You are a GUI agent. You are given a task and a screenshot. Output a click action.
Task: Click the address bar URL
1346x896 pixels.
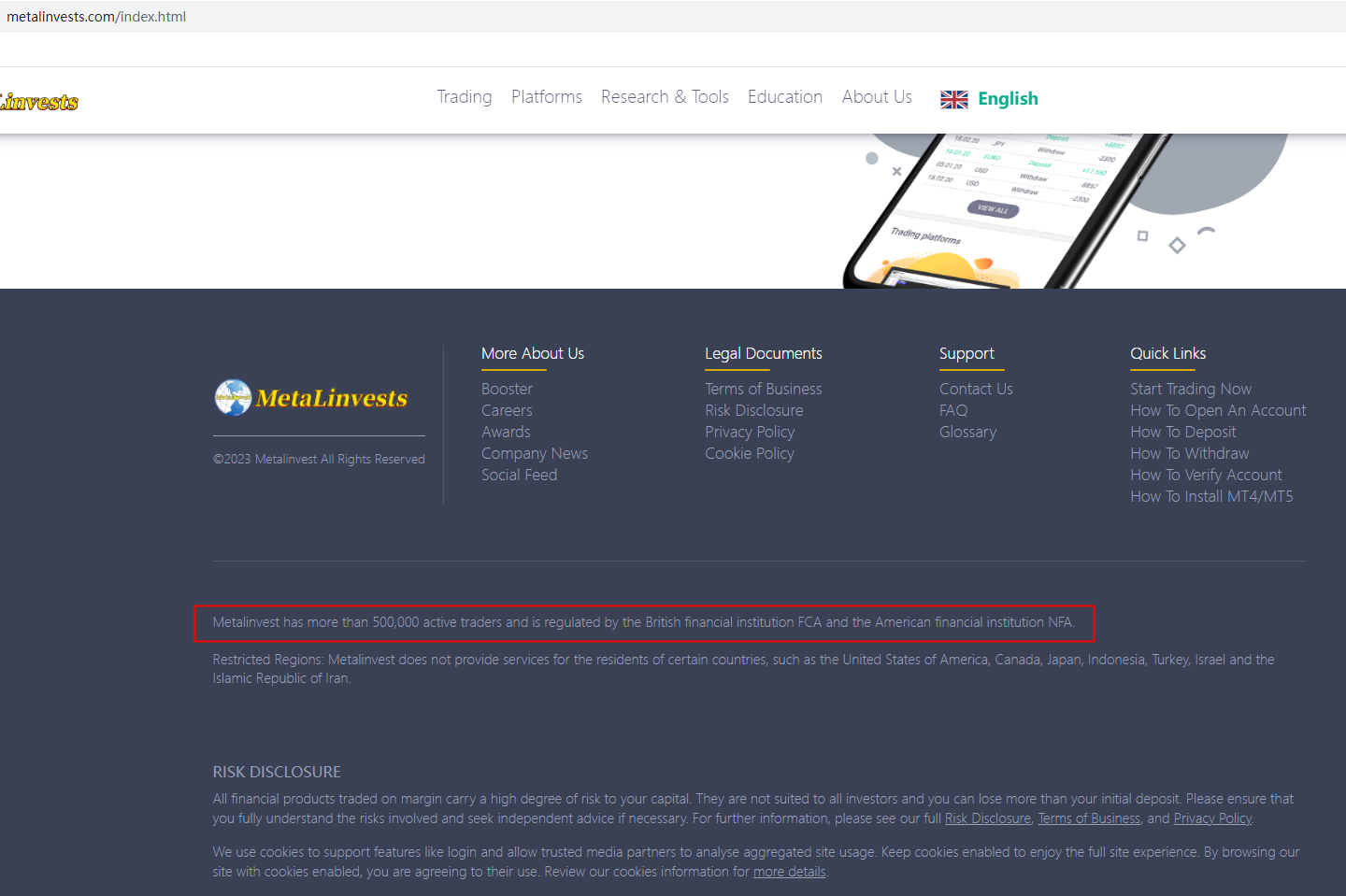point(96,17)
